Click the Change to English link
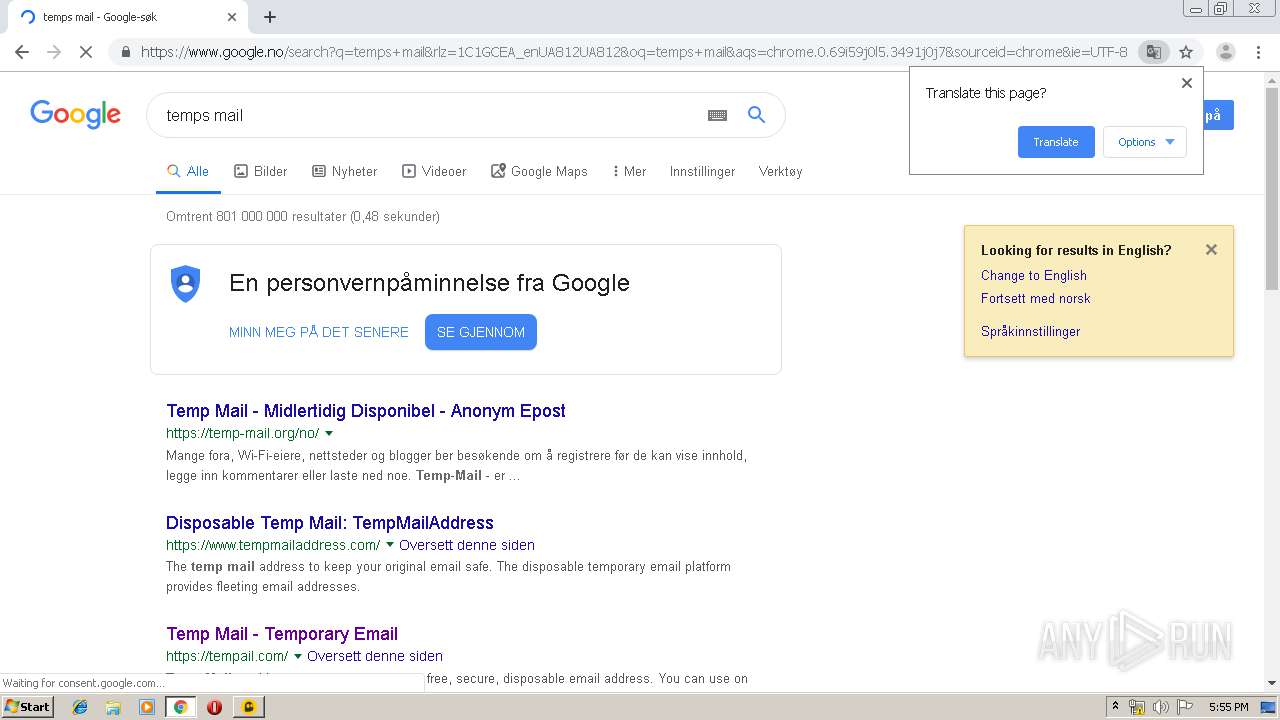The width and height of the screenshot is (1280, 720). point(1034,275)
